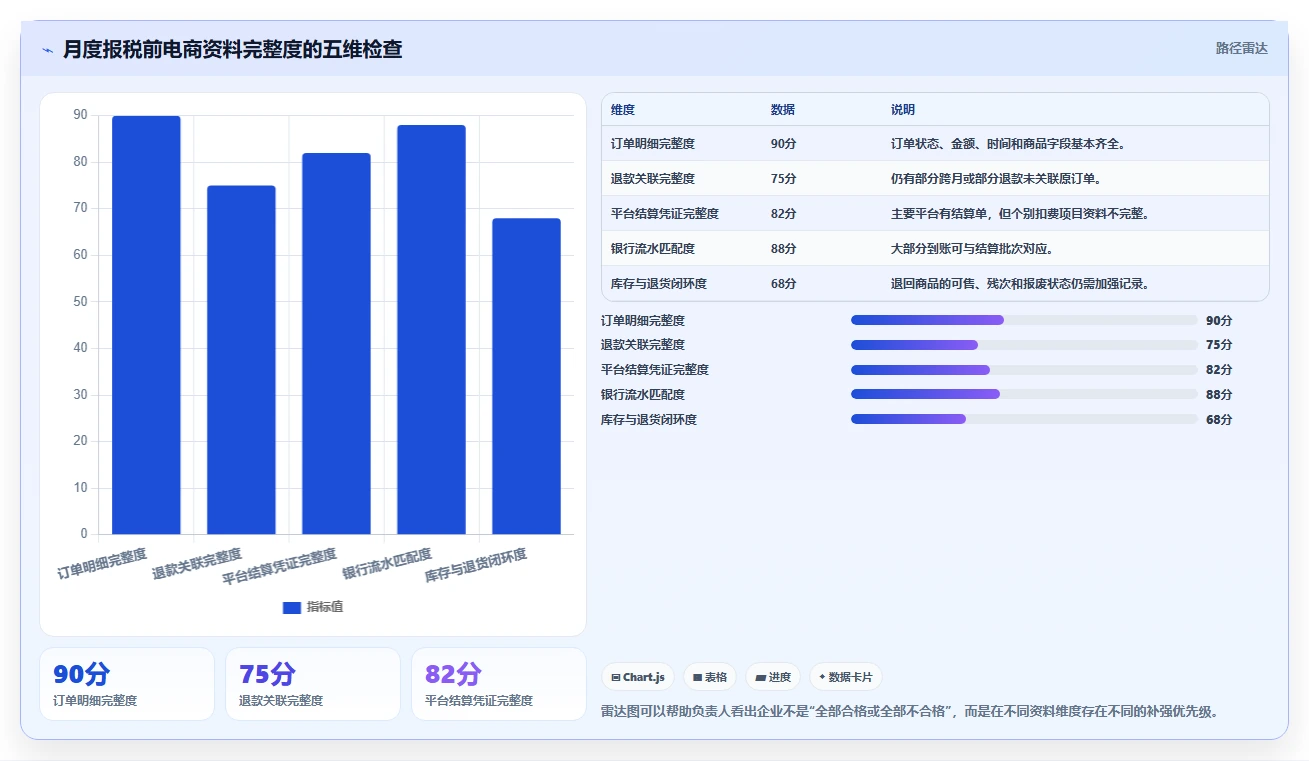Click table value 88分
1309x761 pixels.
(784, 249)
